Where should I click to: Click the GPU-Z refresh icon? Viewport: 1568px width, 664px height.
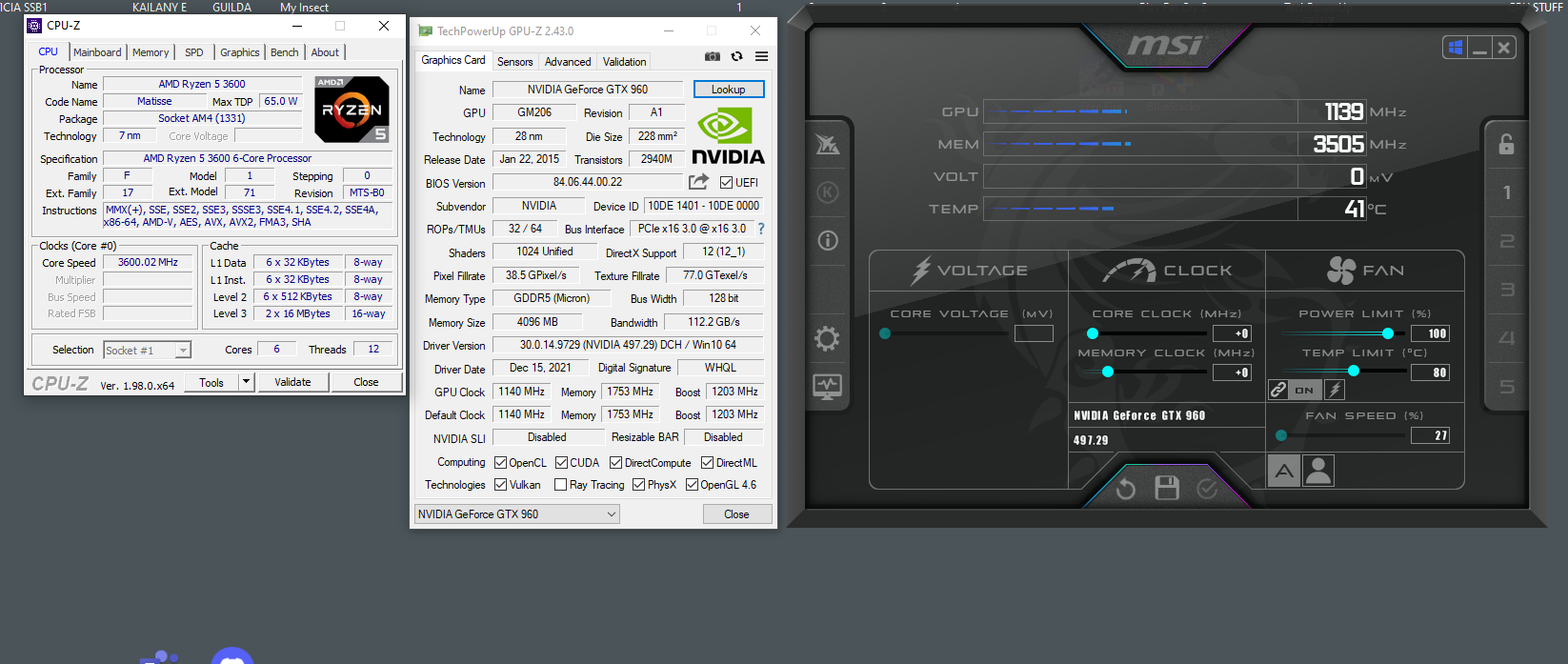(x=736, y=57)
